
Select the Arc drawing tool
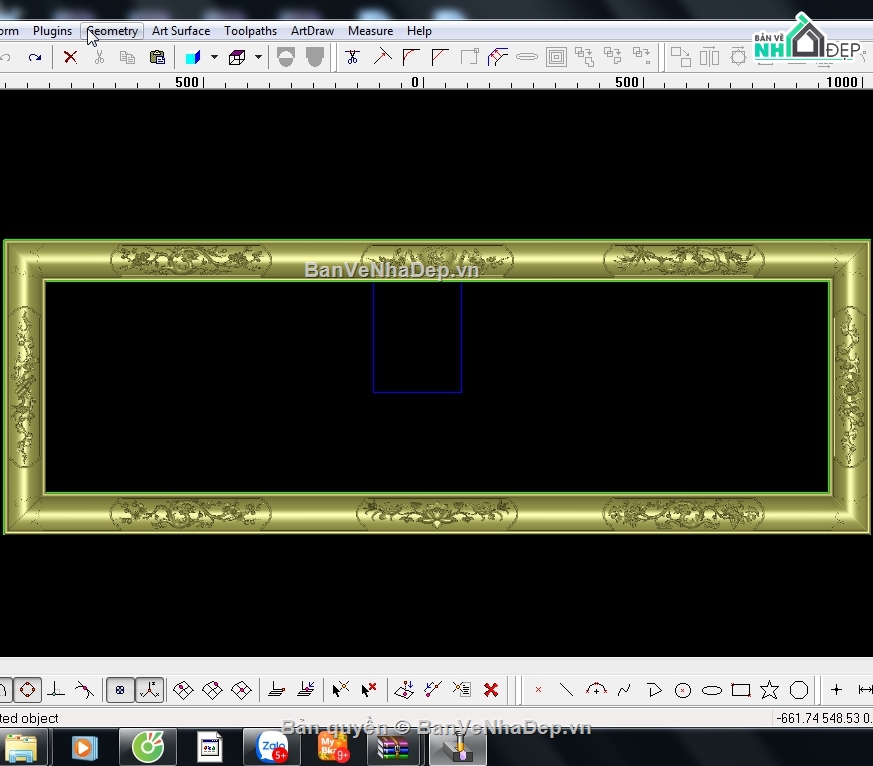click(596, 690)
